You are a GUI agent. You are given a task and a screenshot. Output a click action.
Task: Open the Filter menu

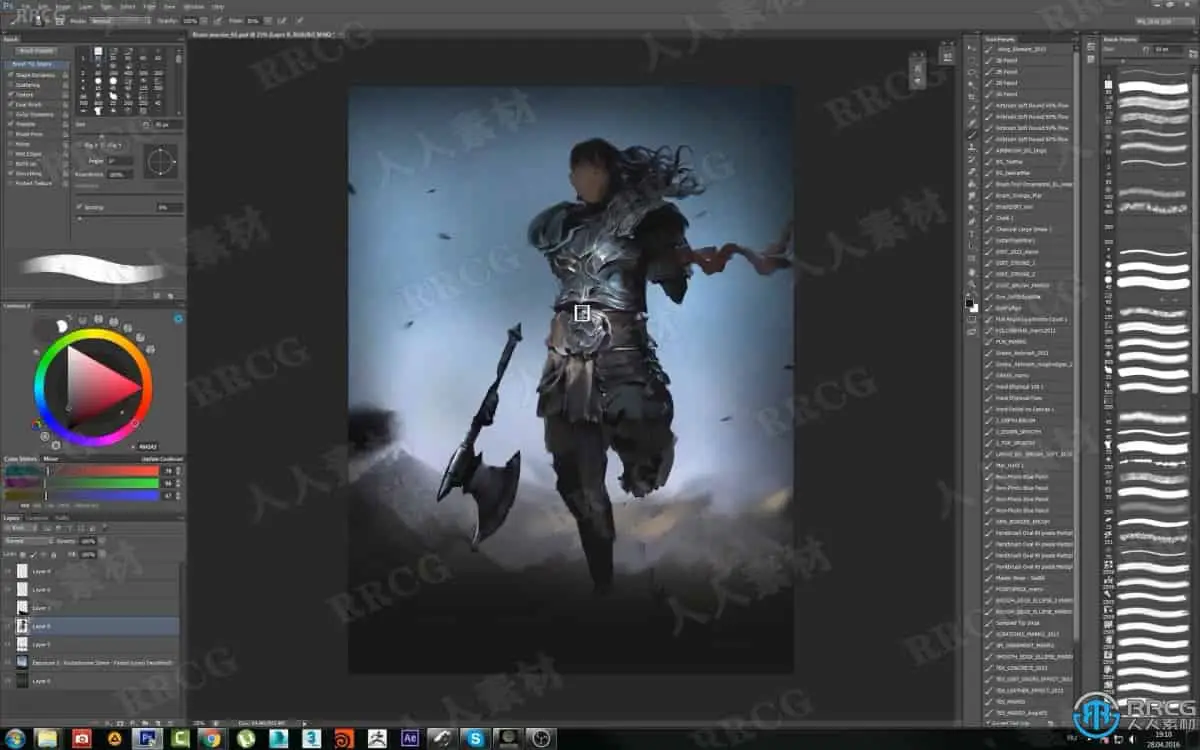(x=149, y=6)
